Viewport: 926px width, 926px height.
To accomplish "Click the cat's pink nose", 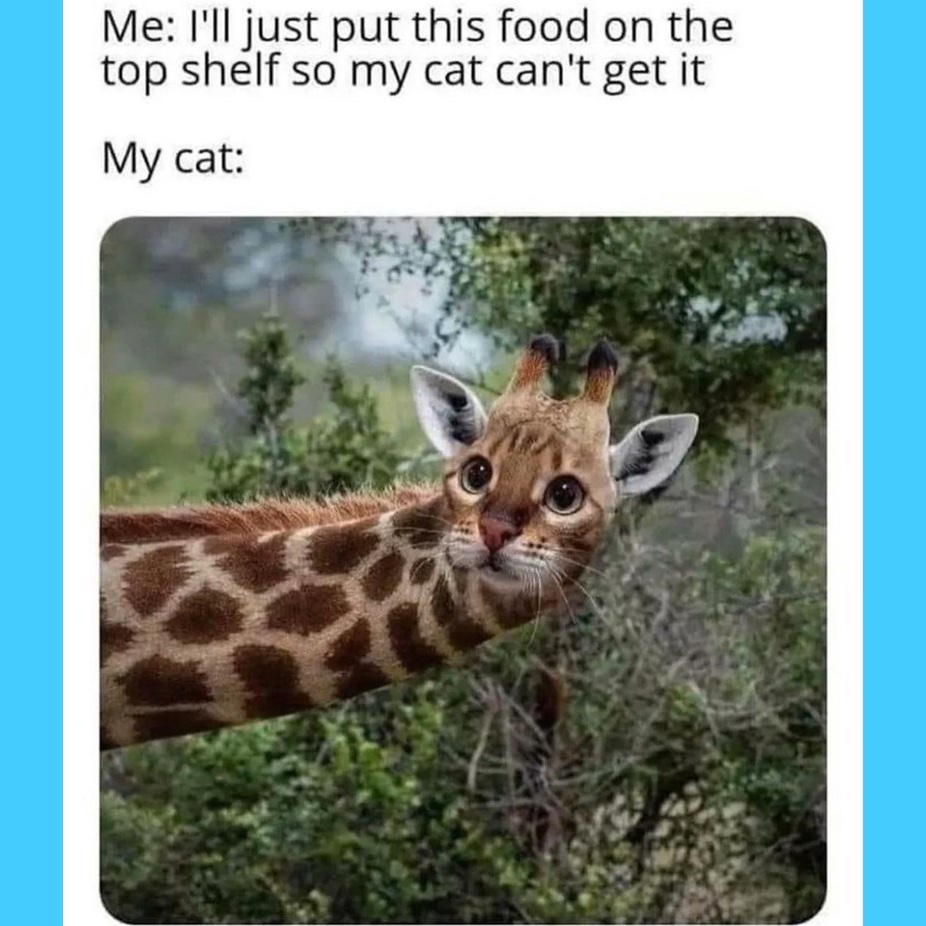I will (497, 531).
